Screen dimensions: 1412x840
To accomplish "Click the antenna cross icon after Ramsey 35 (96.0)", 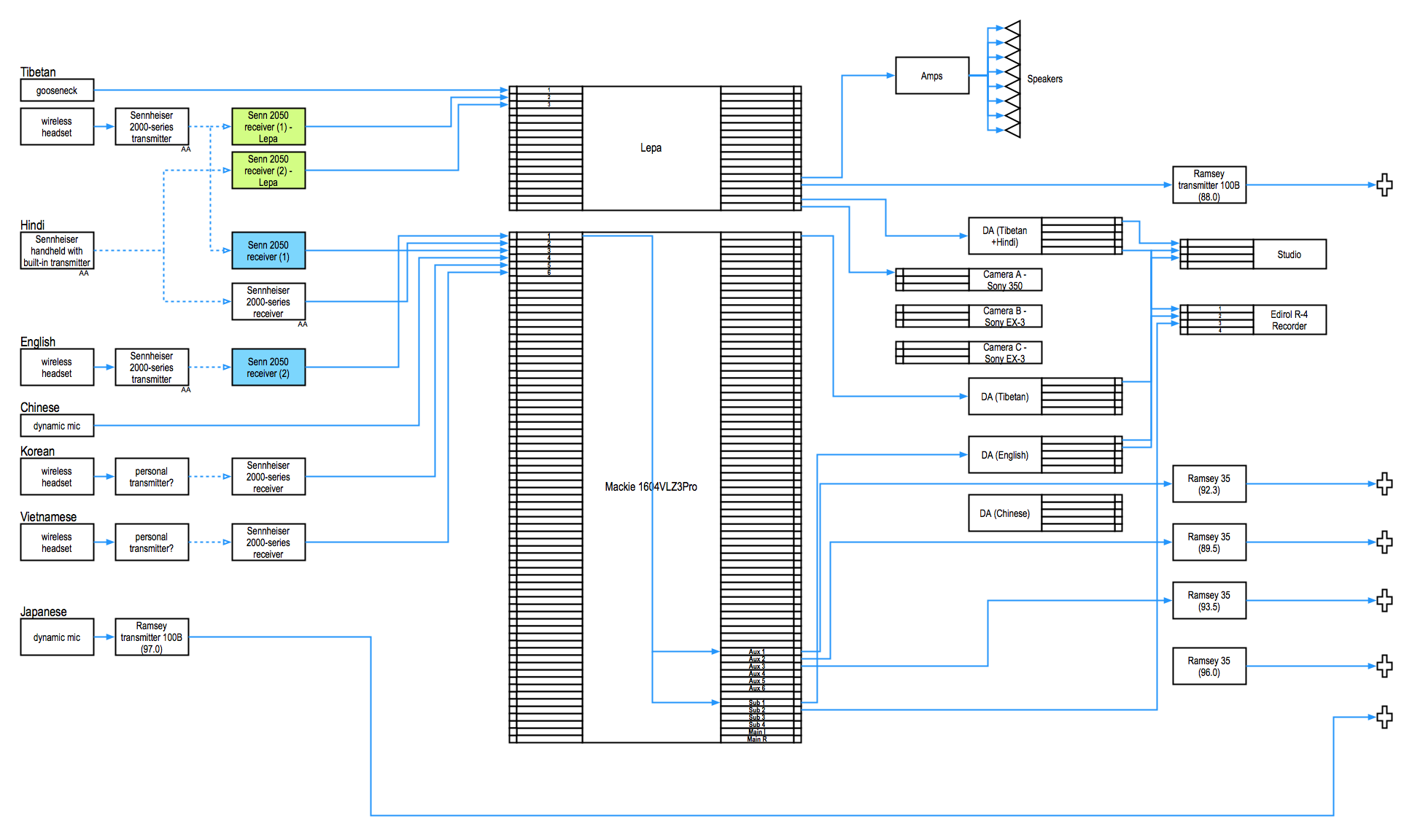I will pyautogui.click(x=1384, y=666).
